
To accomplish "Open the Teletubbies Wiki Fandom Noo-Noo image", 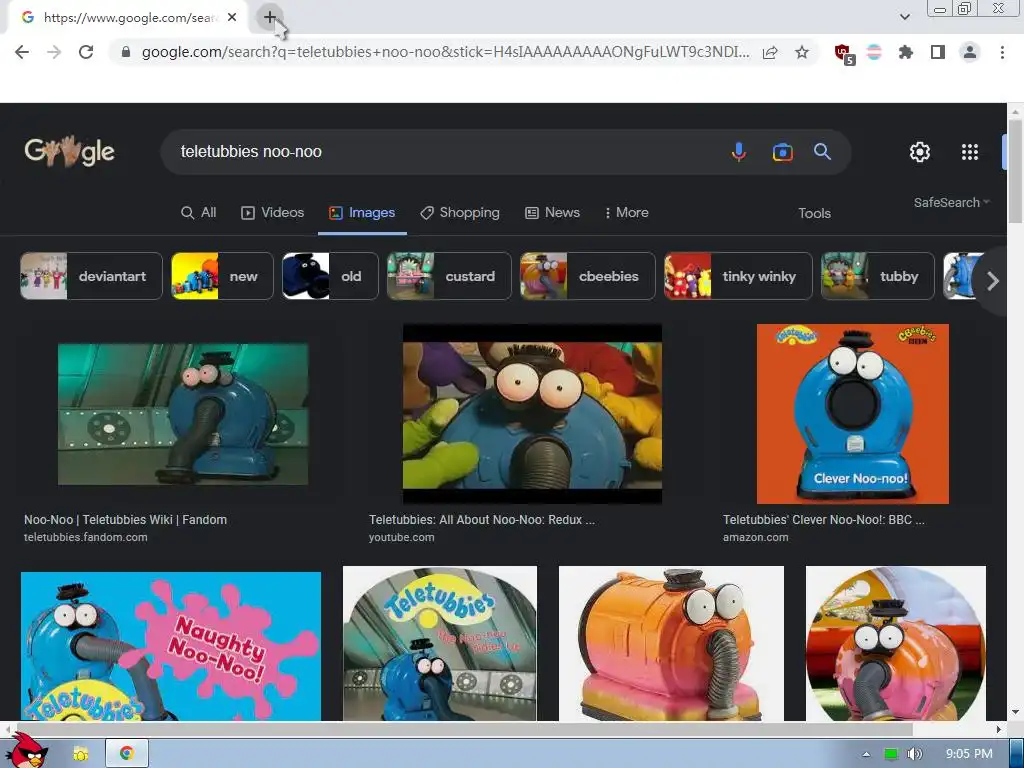I will pyautogui.click(x=183, y=414).
